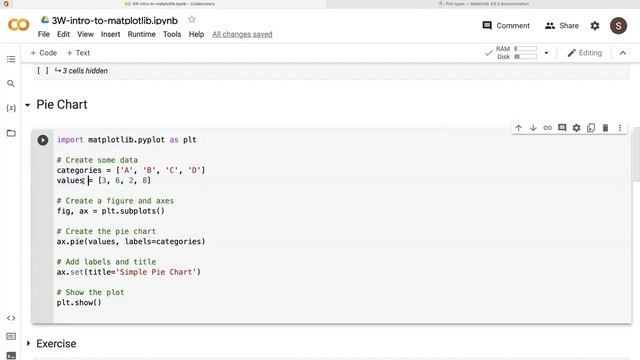640x360 pixels.
Task: Run the Pie Chart code cell
Action: 43,140
